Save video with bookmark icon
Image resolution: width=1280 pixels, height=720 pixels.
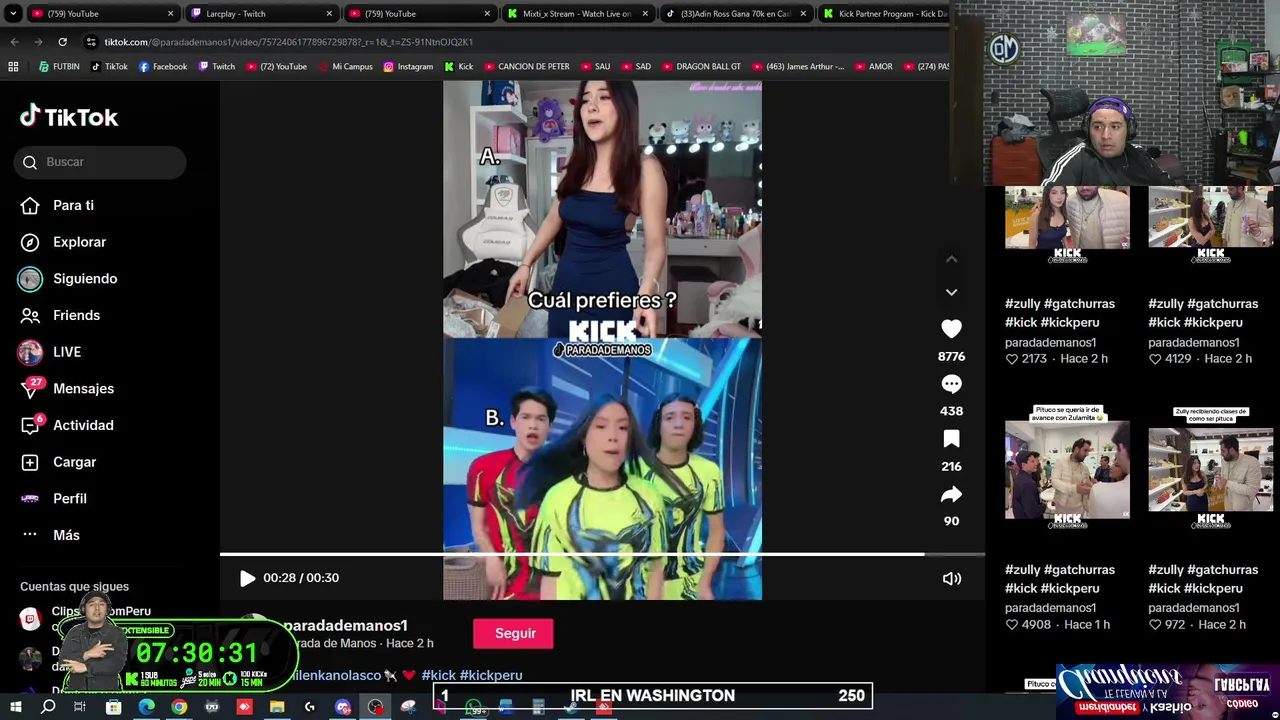(x=951, y=439)
